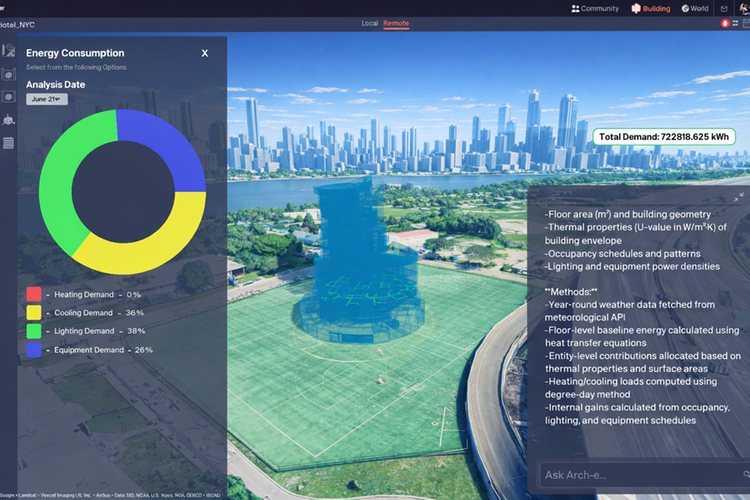Close the Energy Consumption panel
Viewport: 750px width, 500px height.
(205, 53)
